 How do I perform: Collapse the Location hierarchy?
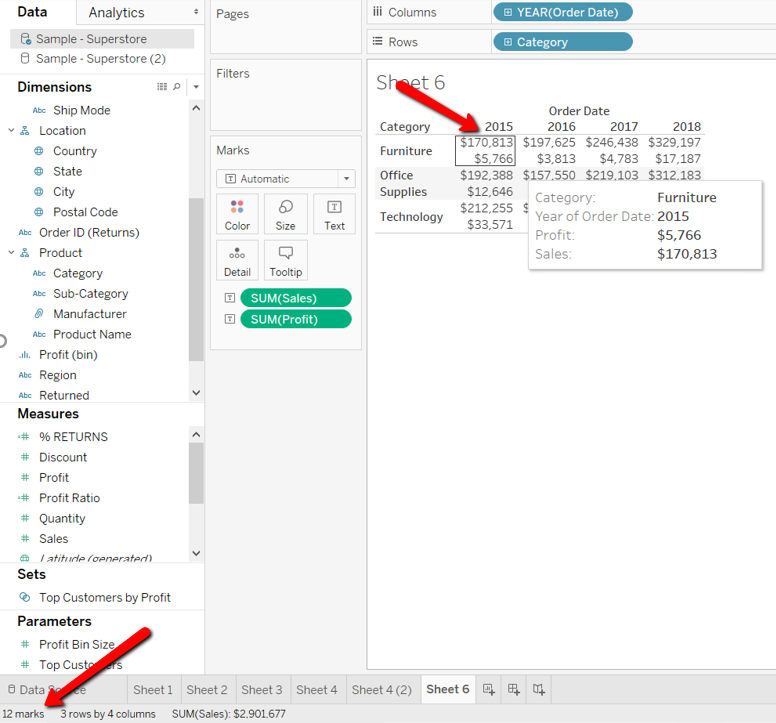tap(11, 130)
